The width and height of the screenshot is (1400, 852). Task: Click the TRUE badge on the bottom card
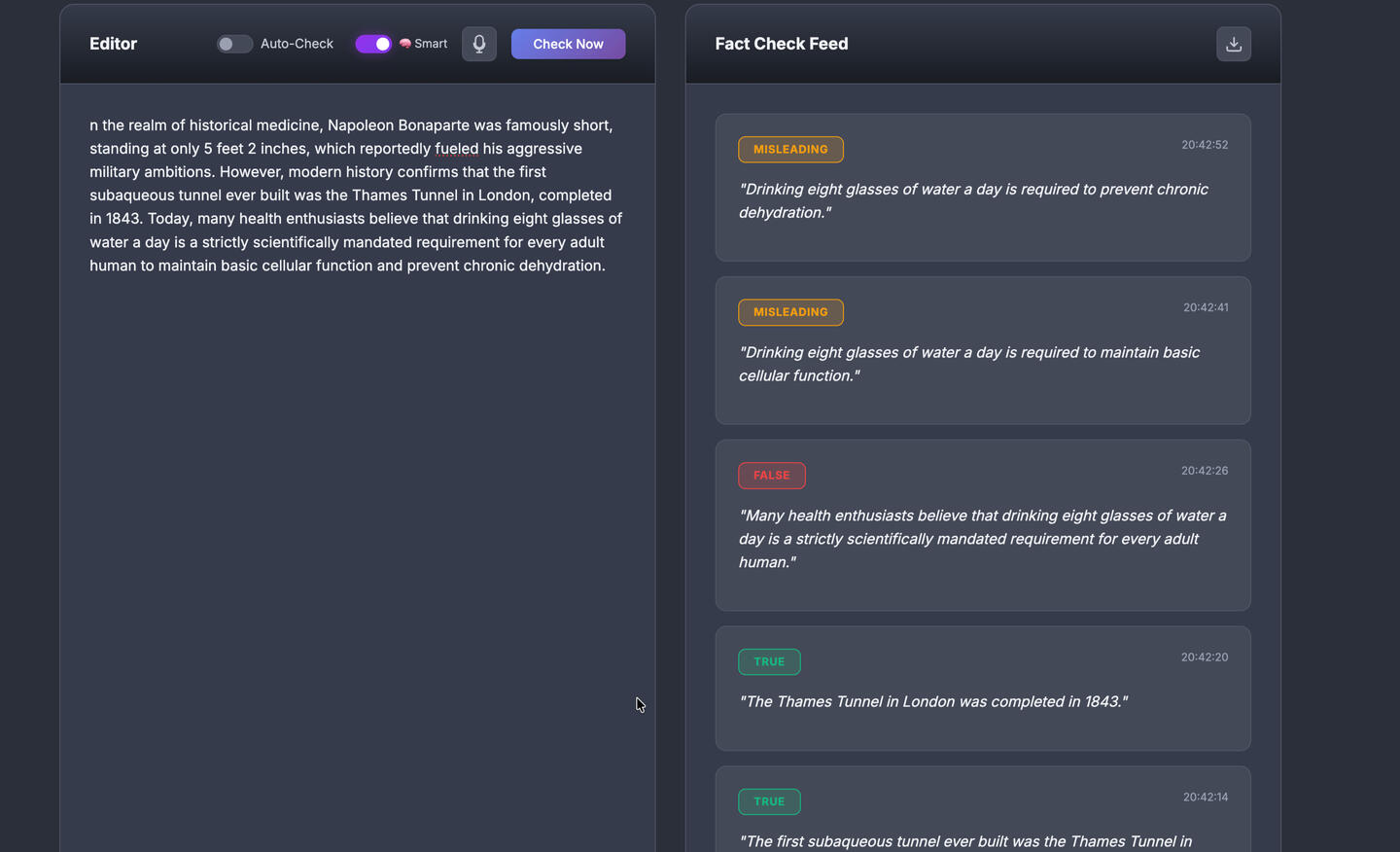[769, 801]
